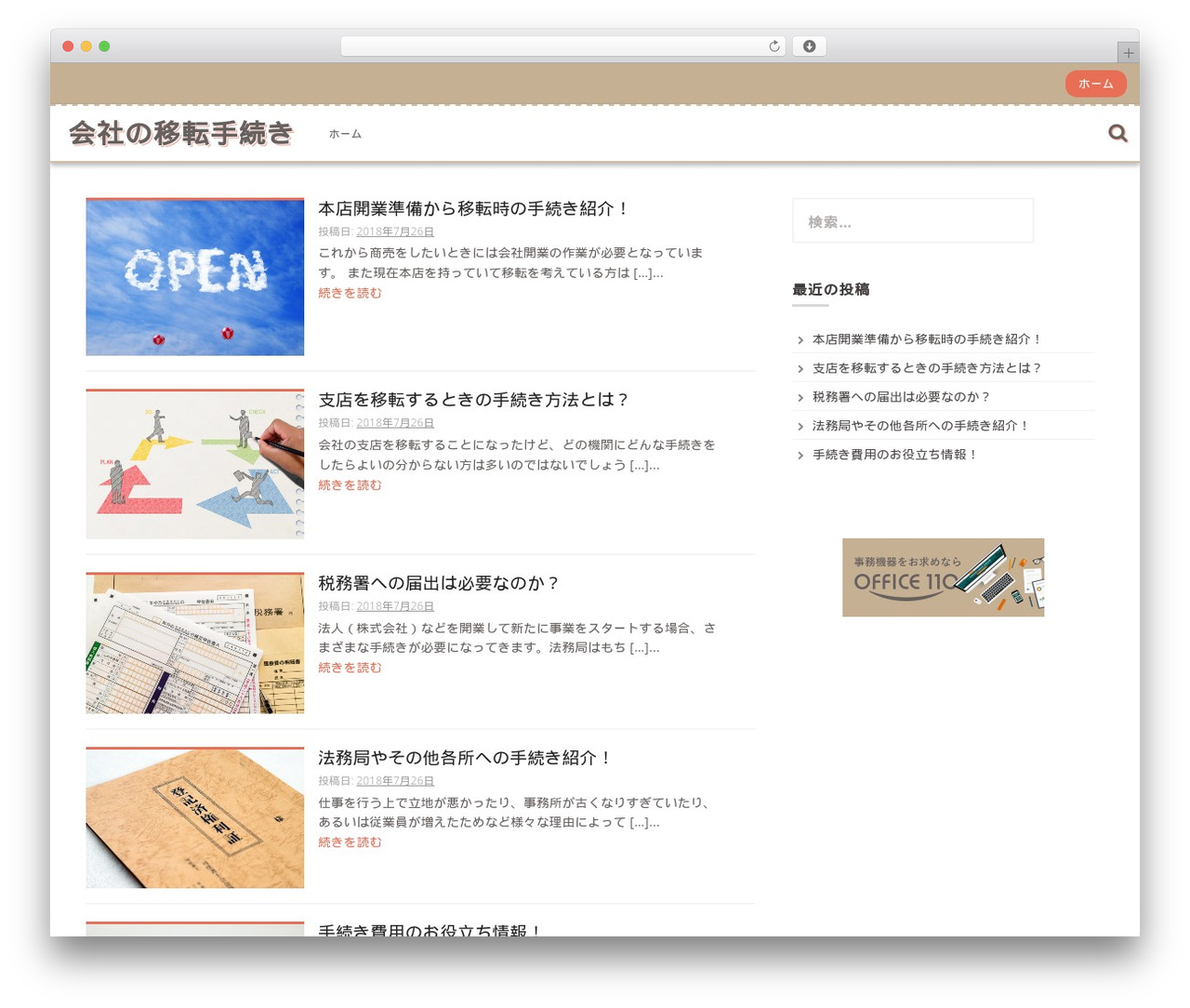The width and height of the screenshot is (1190, 1008).
Task: Open article 法務局やその他各所への手続き紹介！ heading
Action: (x=465, y=758)
